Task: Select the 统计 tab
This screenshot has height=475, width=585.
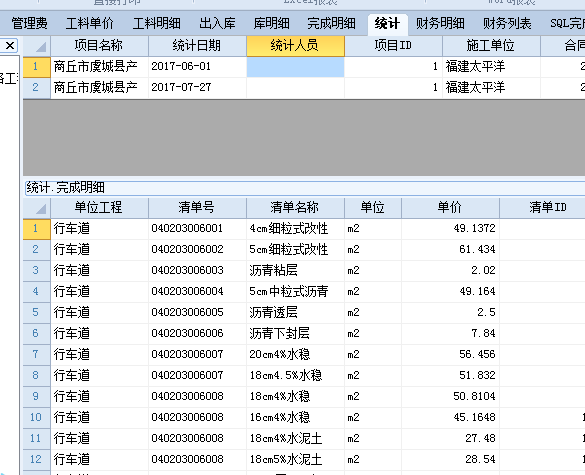Action: coord(387,24)
